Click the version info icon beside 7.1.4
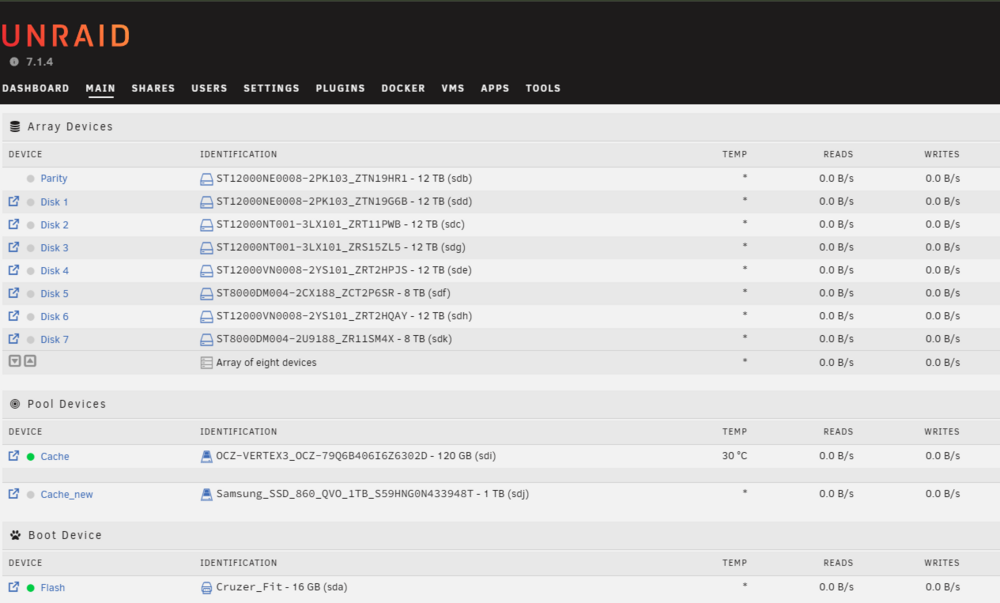This screenshot has width=1000, height=603. coord(14,62)
